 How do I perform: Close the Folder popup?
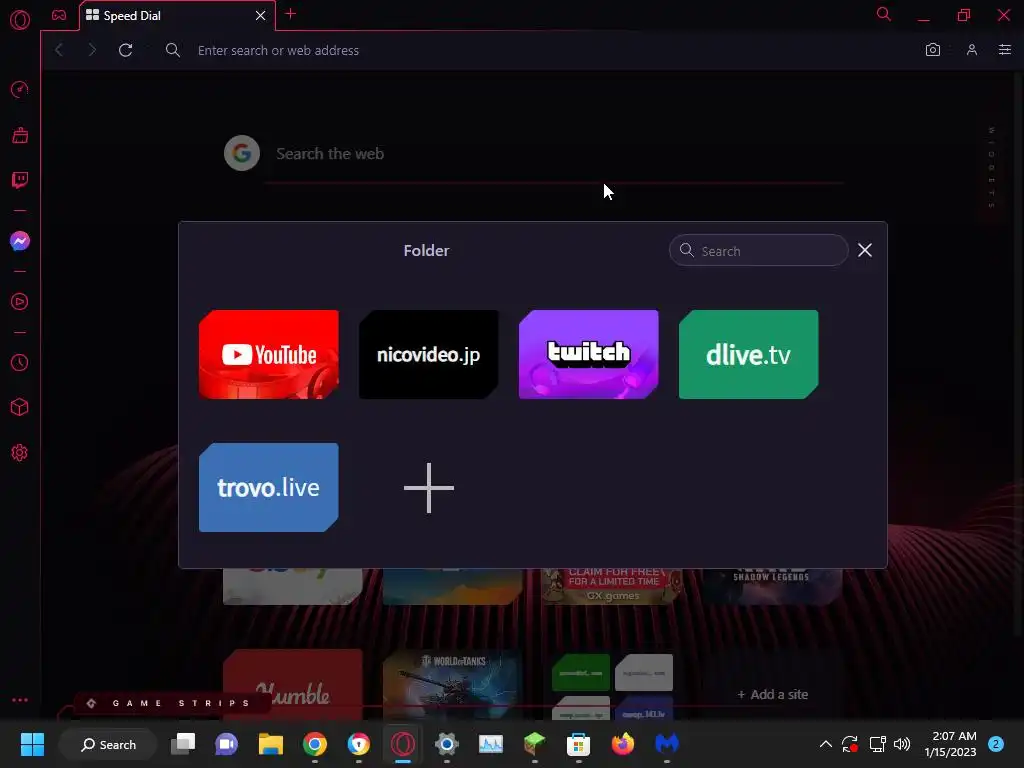coord(865,250)
